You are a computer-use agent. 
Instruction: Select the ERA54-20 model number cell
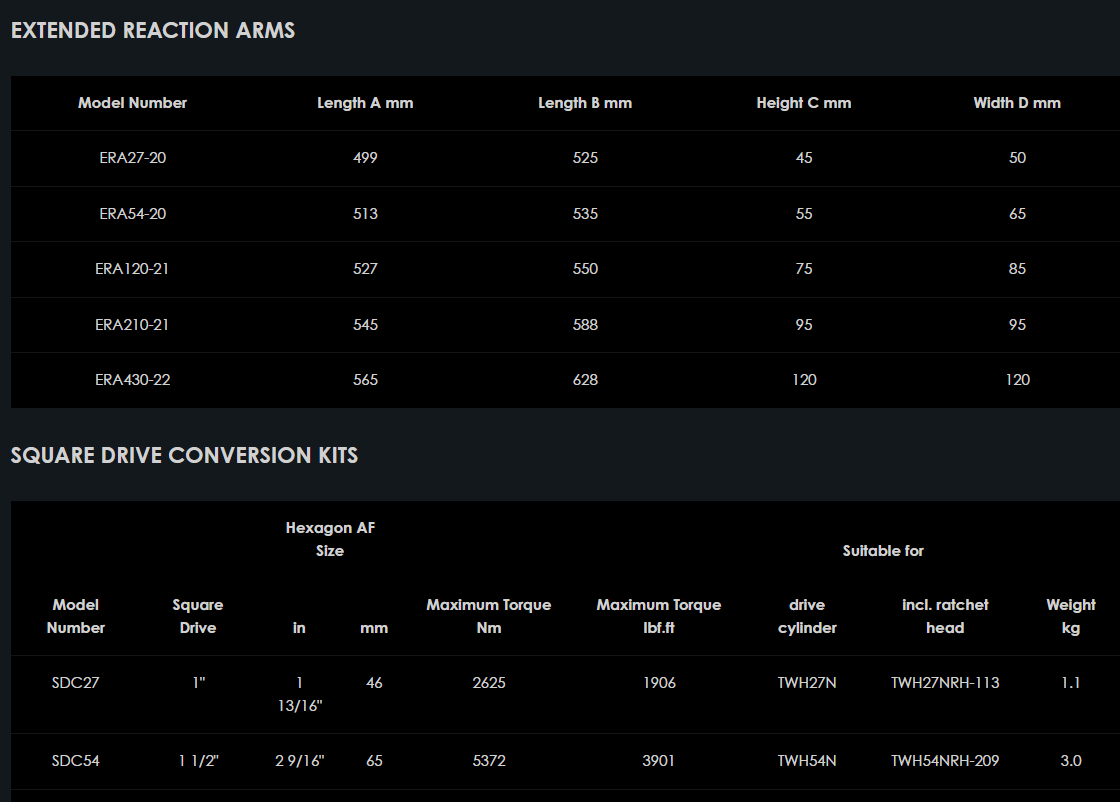[x=132, y=214]
